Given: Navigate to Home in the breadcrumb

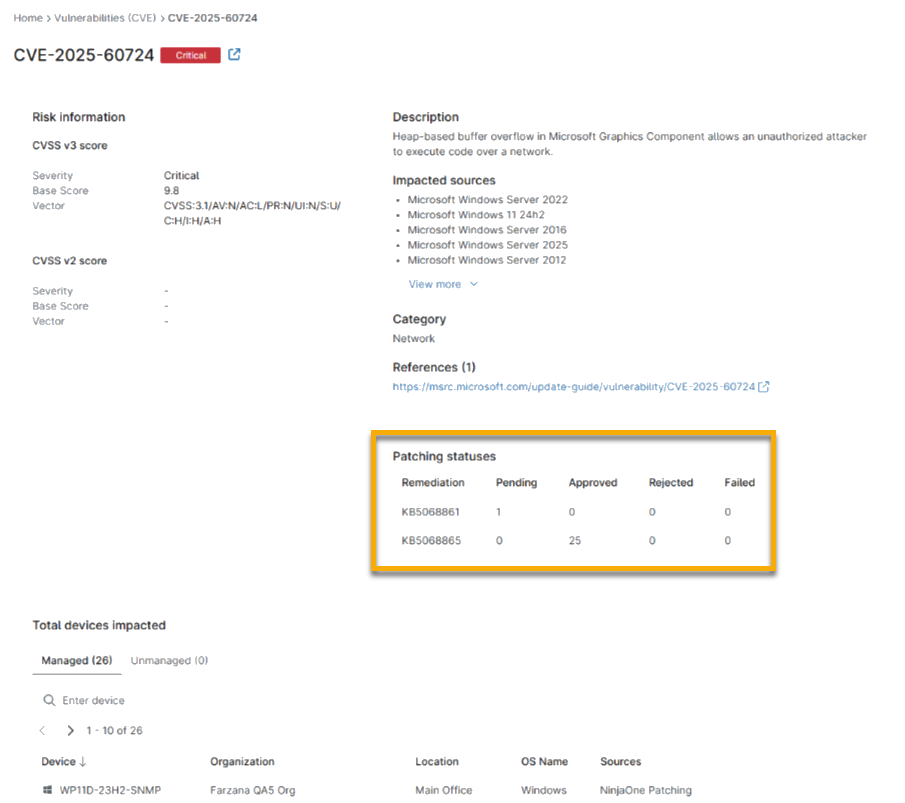Looking at the screenshot, I should 27,18.
